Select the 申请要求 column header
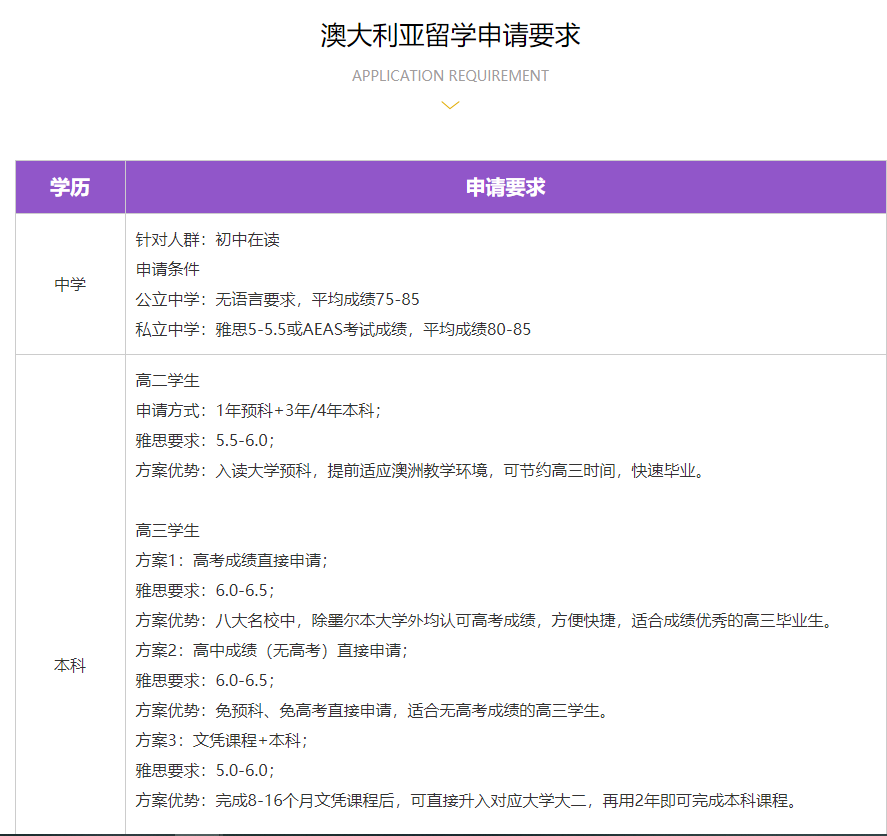Image resolution: width=887 pixels, height=836 pixels. (x=503, y=188)
